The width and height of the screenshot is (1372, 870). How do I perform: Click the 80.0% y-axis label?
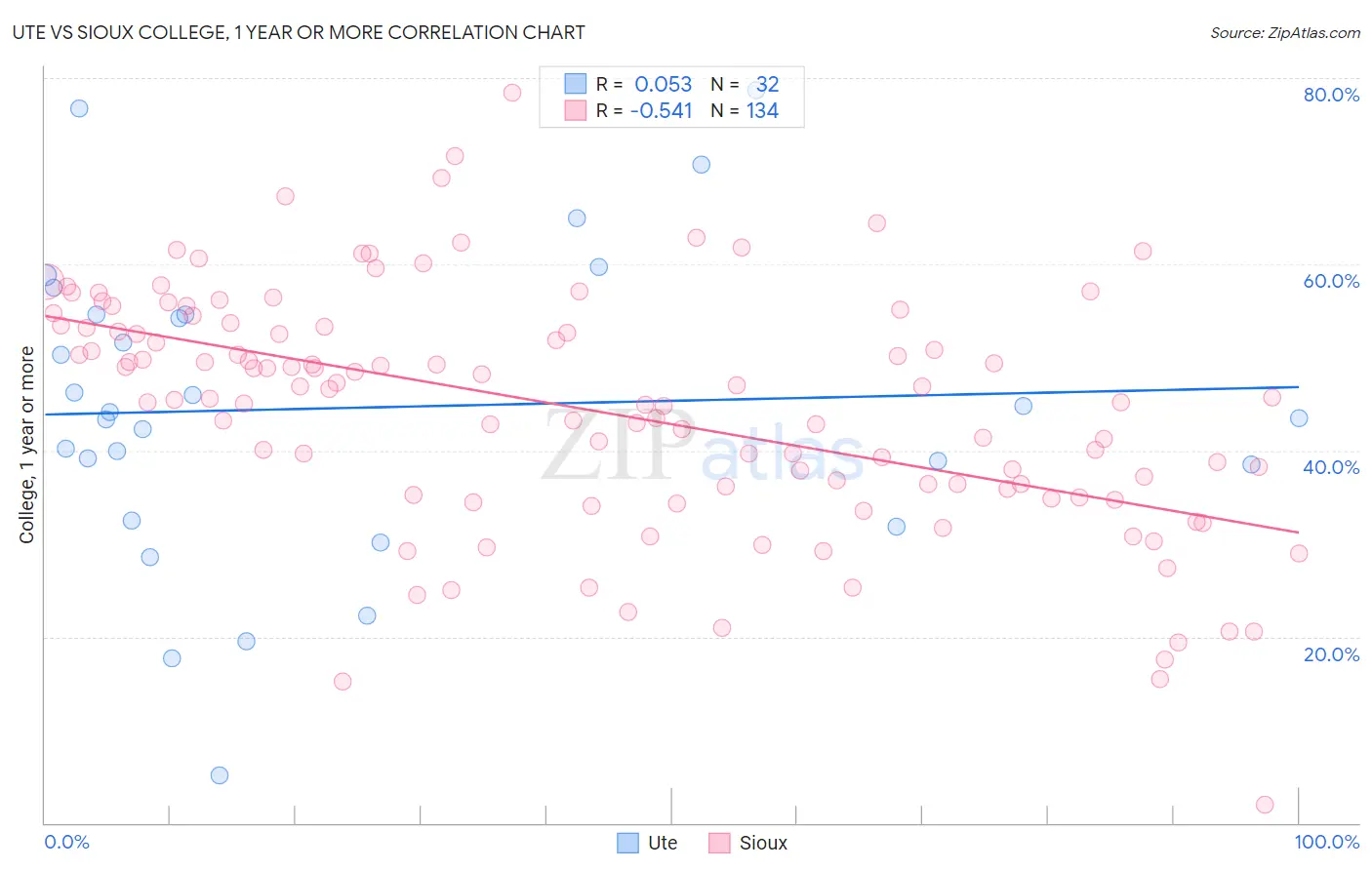(1331, 95)
